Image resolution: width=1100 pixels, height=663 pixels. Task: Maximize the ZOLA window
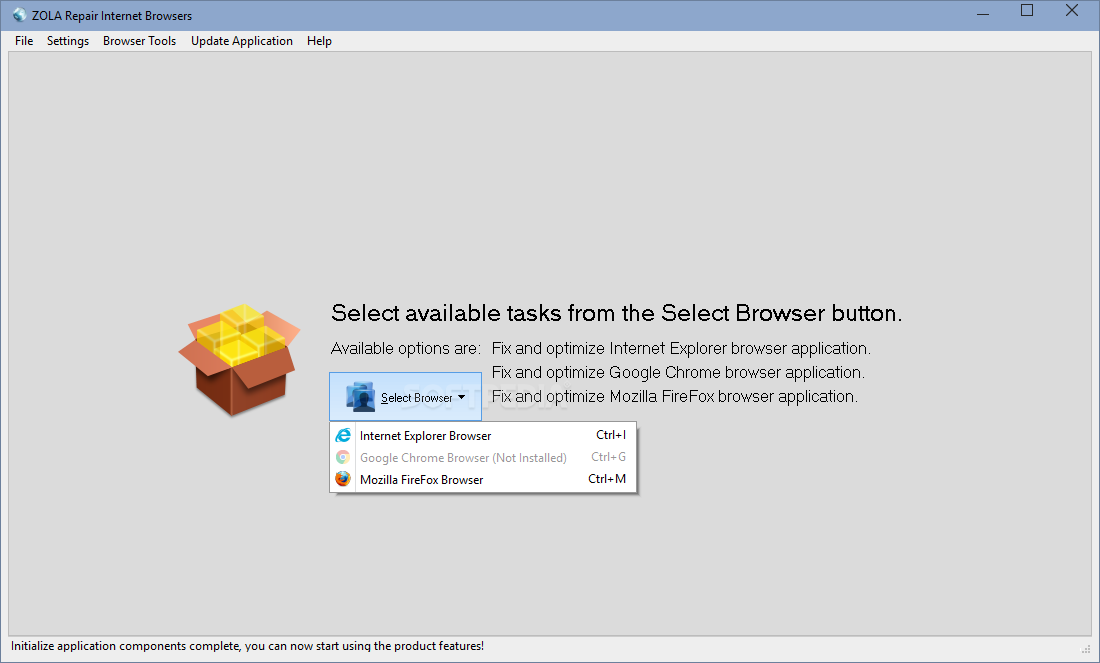click(x=1027, y=11)
